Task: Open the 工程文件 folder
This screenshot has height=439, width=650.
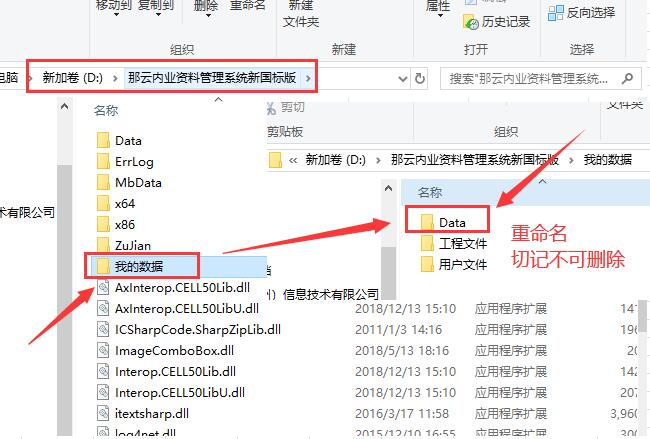Action: [454, 243]
